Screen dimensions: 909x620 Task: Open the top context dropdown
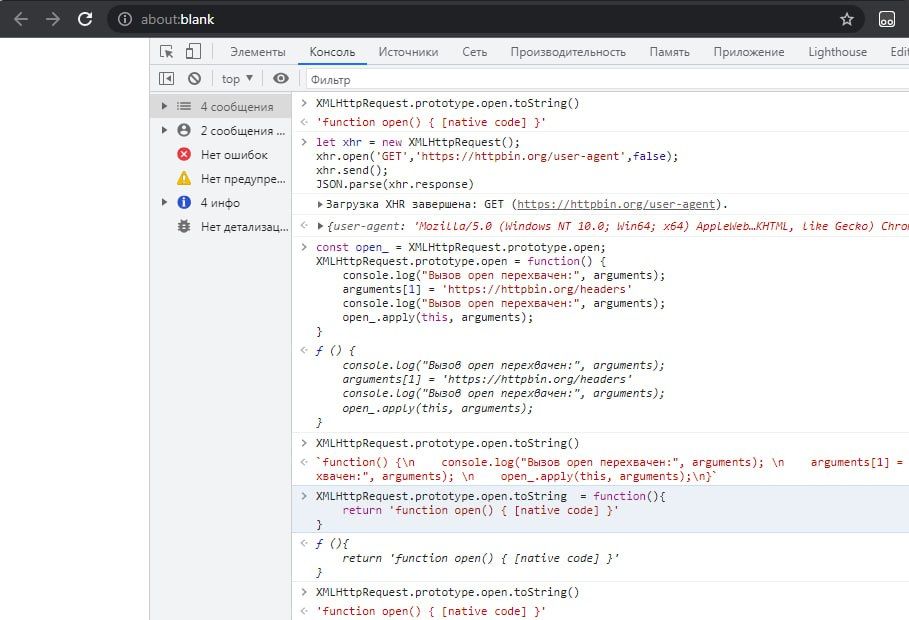(x=237, y=78)
